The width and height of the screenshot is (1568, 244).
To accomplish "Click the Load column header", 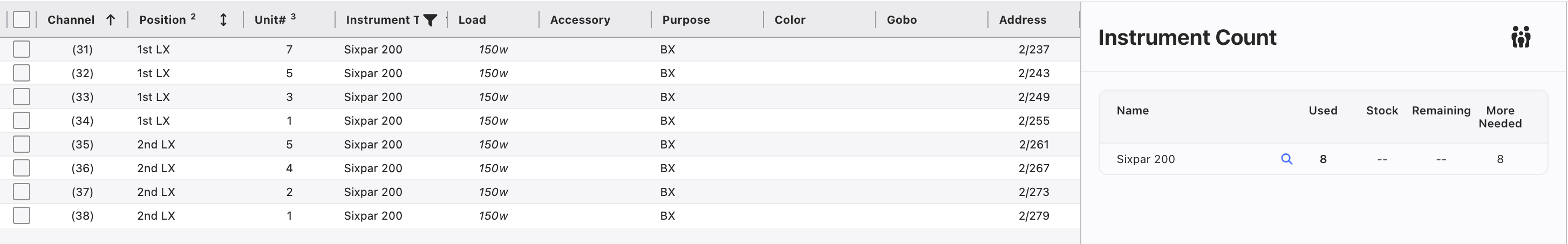I will click(x=472, y=19).
